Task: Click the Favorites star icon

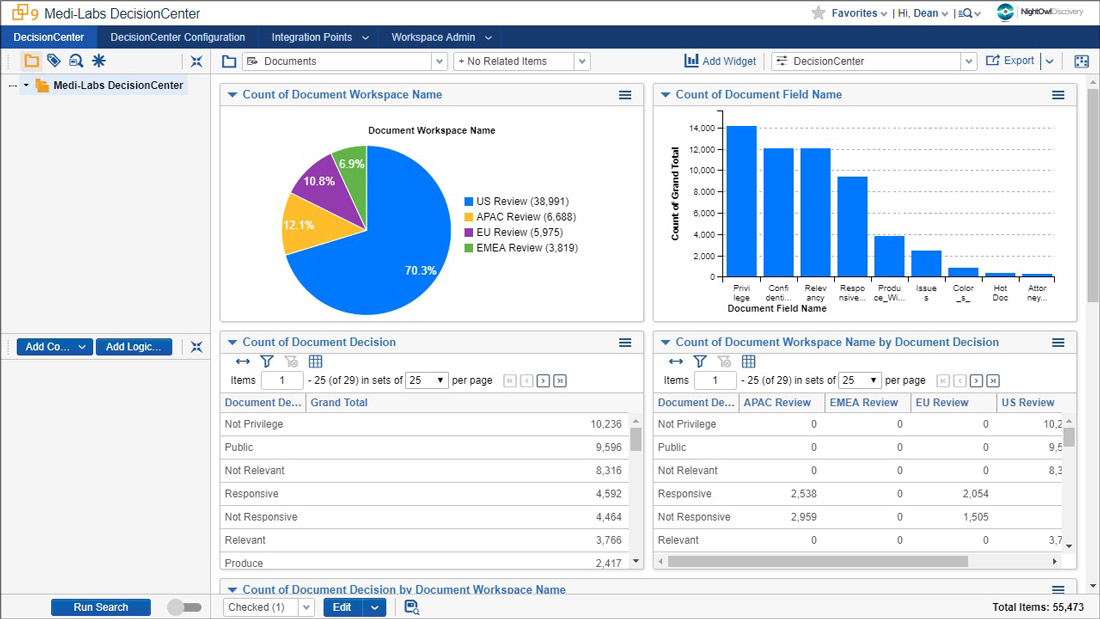Action: tap(818, 13)
